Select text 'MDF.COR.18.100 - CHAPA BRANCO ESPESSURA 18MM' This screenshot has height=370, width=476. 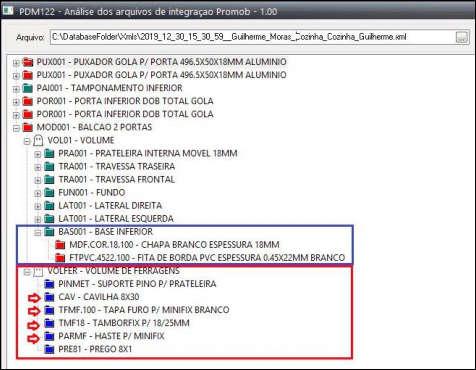(x=174, y=245)
